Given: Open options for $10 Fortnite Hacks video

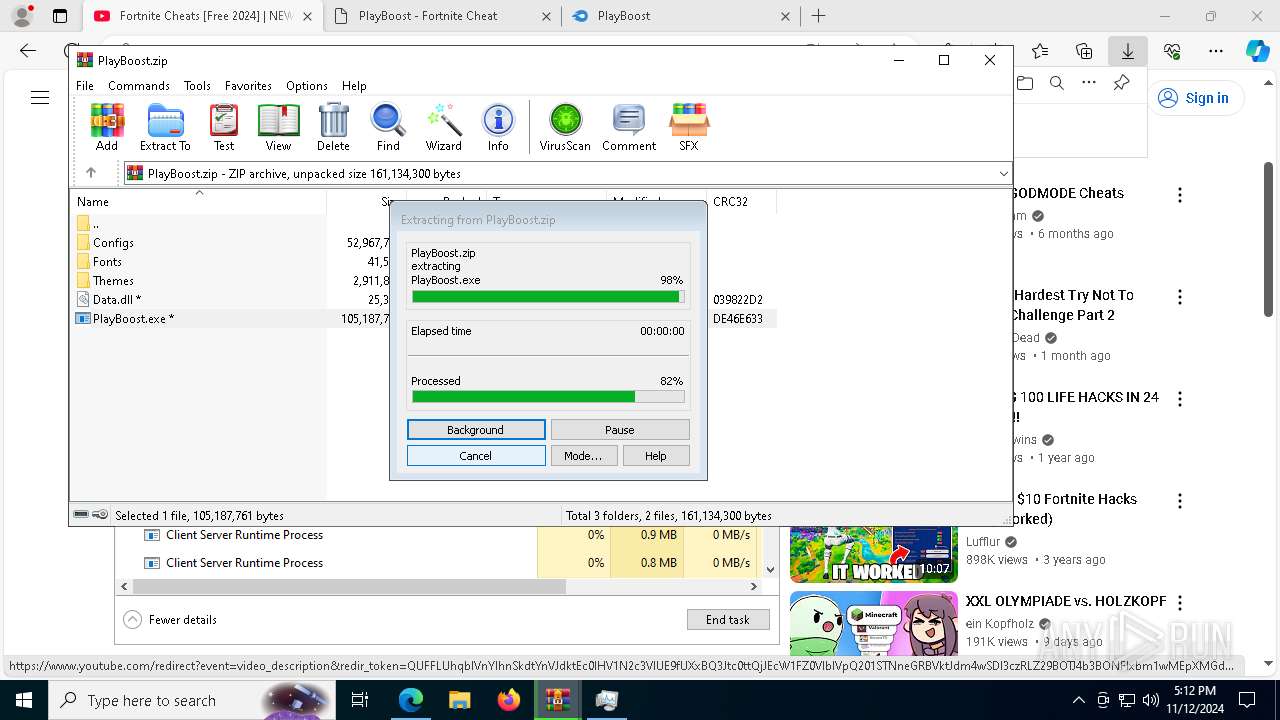Looking at the screenshot, I should pos(1180,500).
